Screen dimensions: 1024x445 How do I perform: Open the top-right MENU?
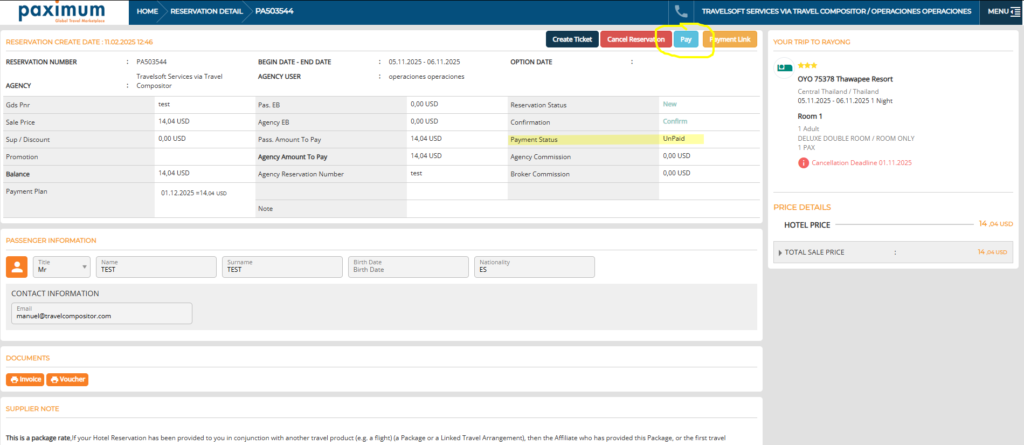pyautogui.click(x=1002, y=11)
